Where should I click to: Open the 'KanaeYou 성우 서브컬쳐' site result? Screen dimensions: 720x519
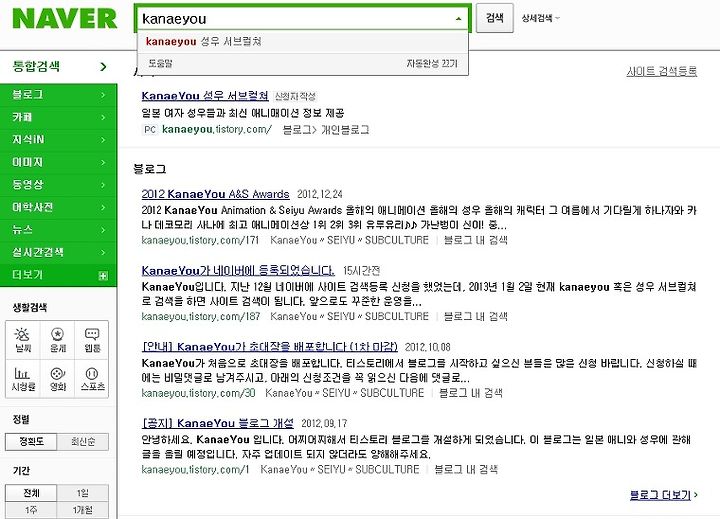205,96
